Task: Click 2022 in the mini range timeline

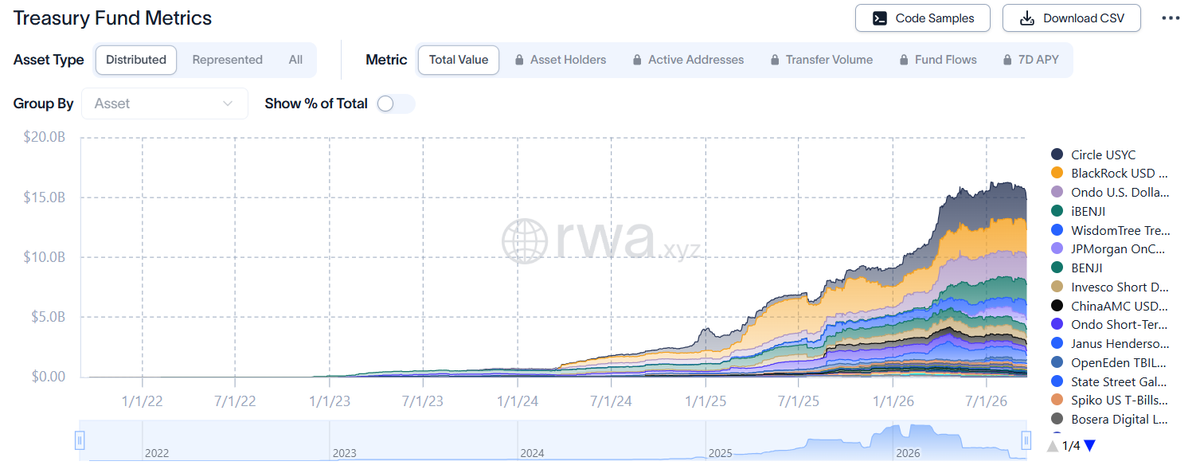Action: click(x=157, y=453)
